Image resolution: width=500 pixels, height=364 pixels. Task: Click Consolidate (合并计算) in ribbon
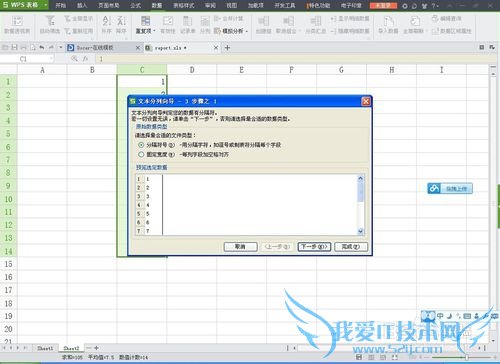pos(229,19)
